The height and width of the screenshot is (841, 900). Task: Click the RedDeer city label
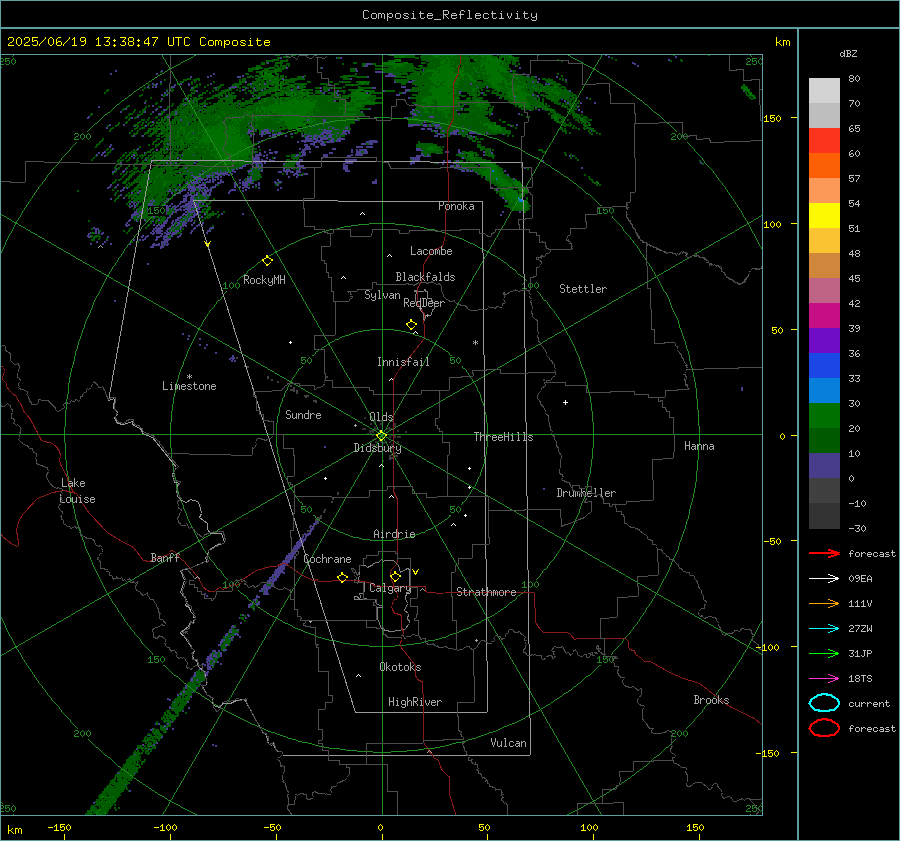(424, 303)
